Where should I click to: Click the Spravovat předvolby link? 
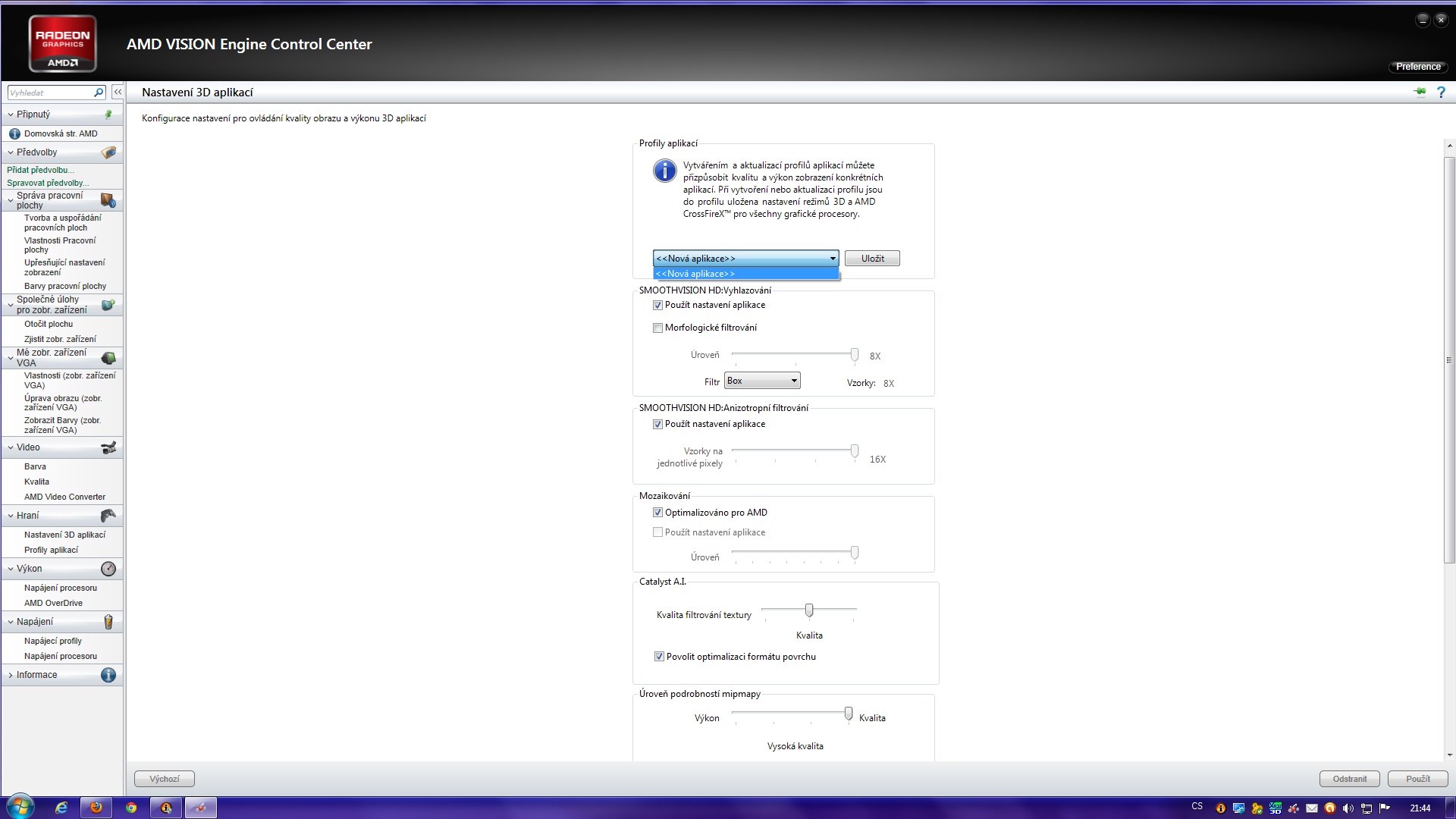click(x=48, y=183)
